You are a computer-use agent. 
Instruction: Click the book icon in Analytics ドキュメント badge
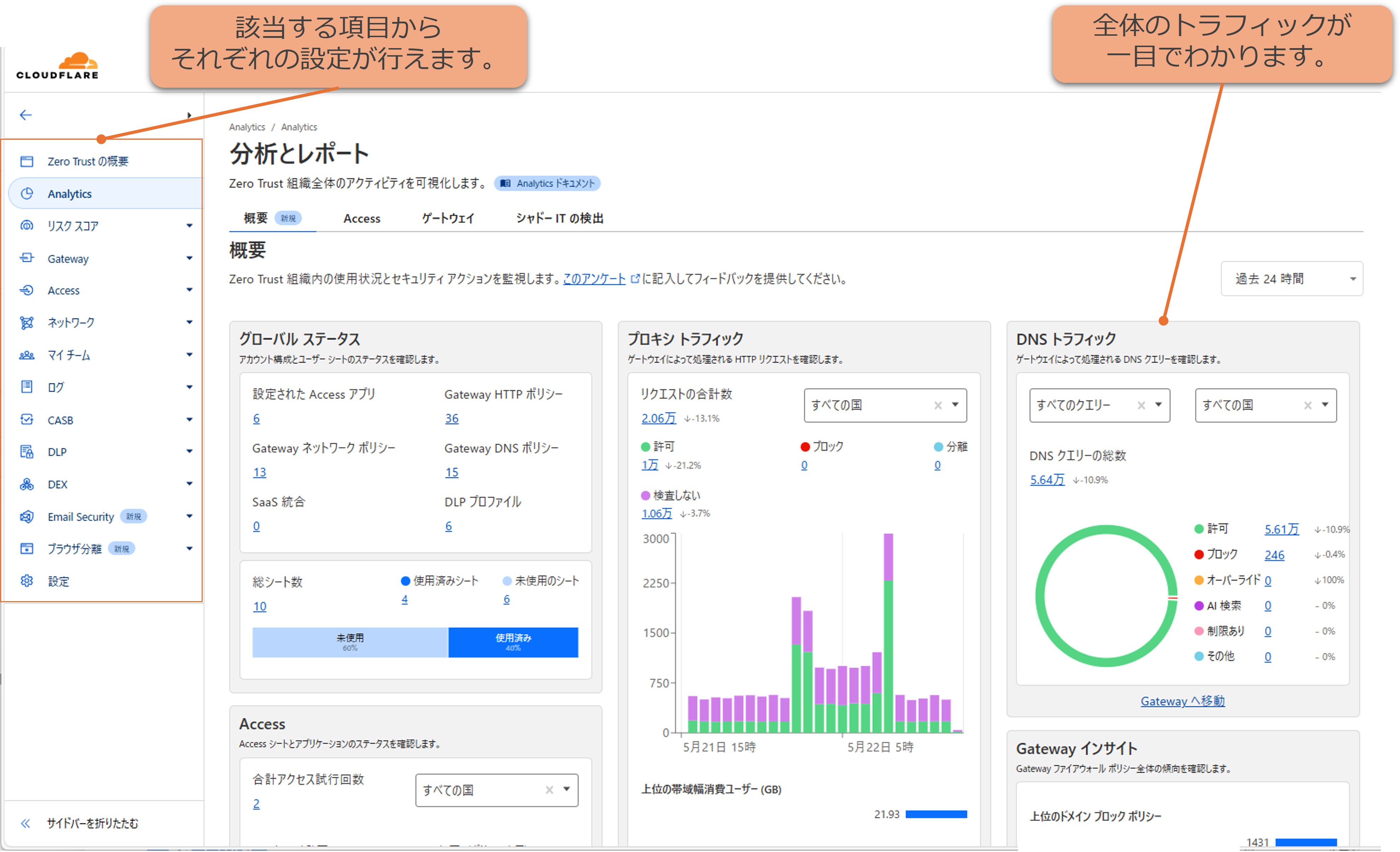(x=505, y=184)
